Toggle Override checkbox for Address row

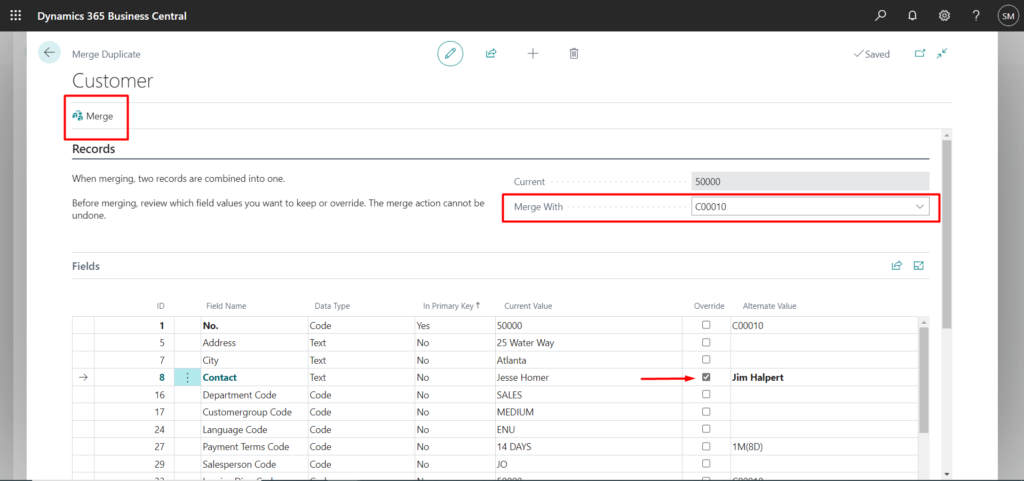(706, 342)
